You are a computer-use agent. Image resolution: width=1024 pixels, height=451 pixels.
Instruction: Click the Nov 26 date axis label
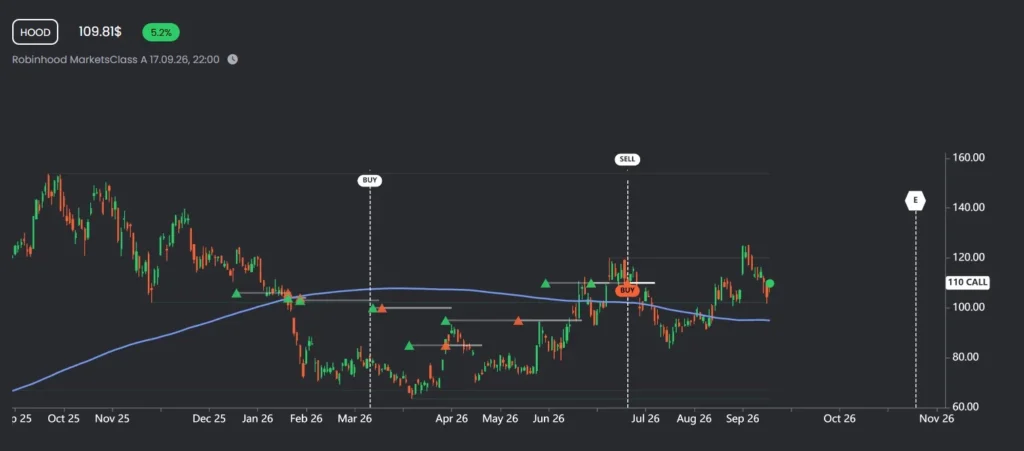[937, 418]
